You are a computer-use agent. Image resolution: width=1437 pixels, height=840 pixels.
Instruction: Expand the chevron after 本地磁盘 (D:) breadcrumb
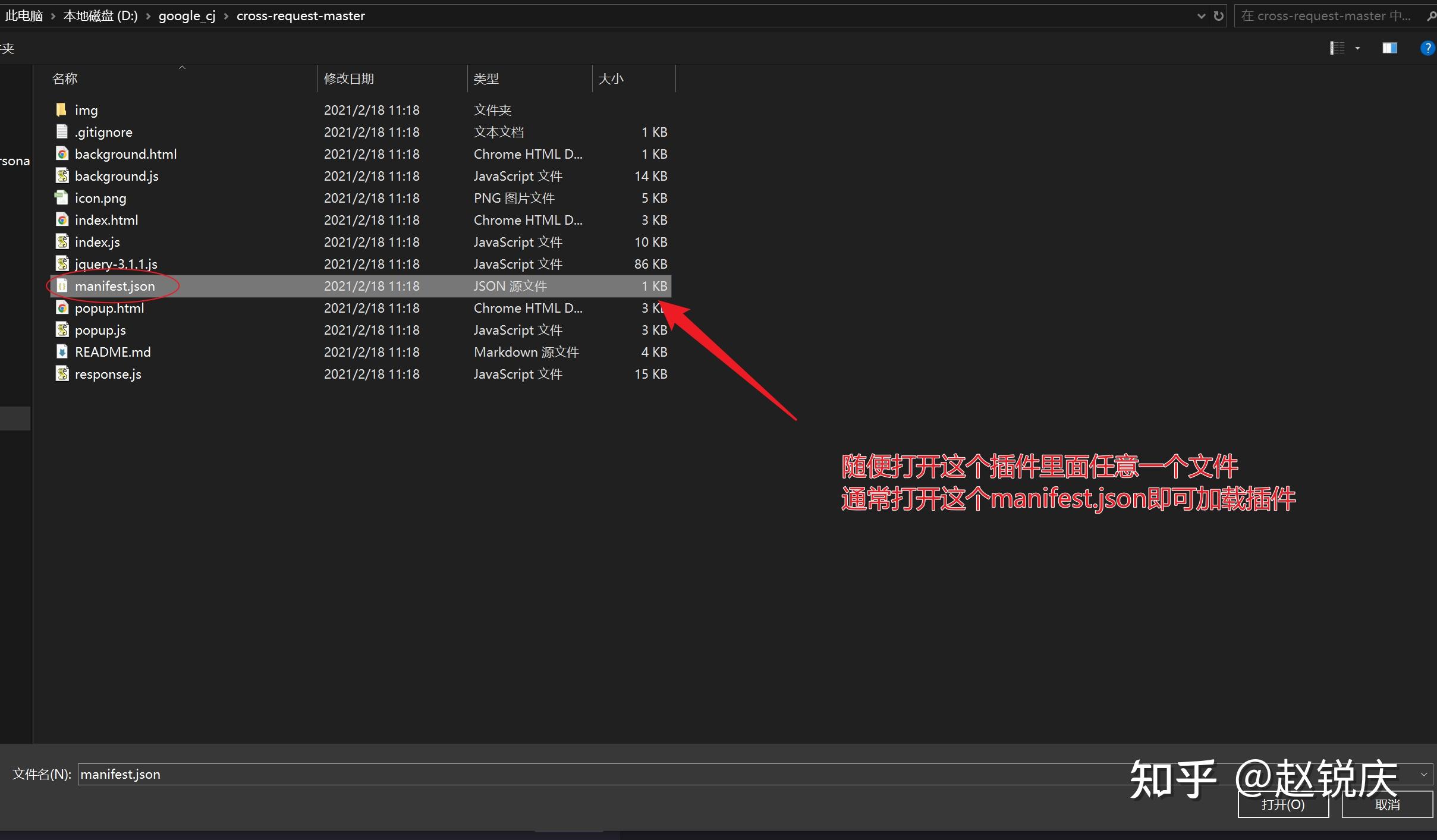[x=148, y=16]
